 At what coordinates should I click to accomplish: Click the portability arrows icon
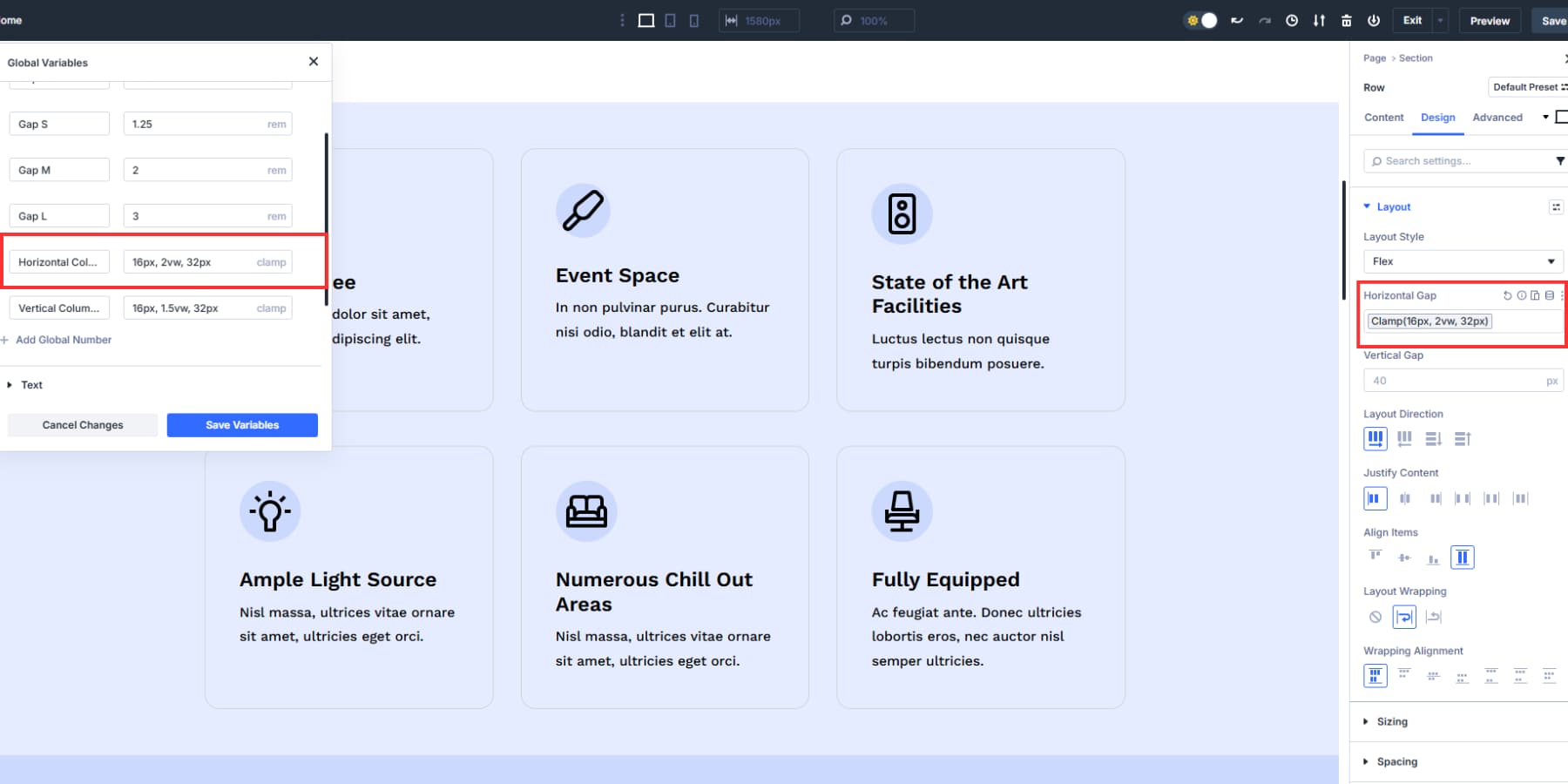tap(1319, 21)
